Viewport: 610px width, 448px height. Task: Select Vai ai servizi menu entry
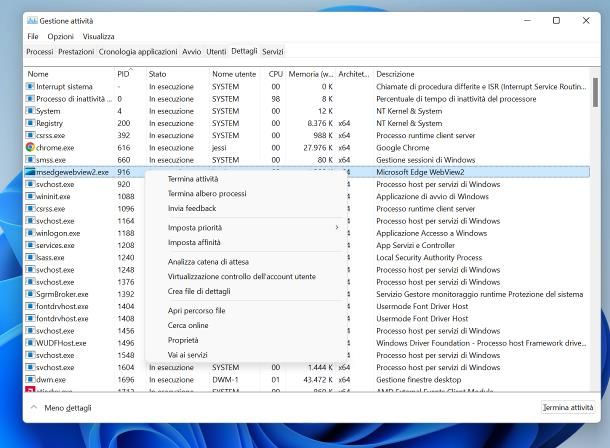[x=188, y=355]
